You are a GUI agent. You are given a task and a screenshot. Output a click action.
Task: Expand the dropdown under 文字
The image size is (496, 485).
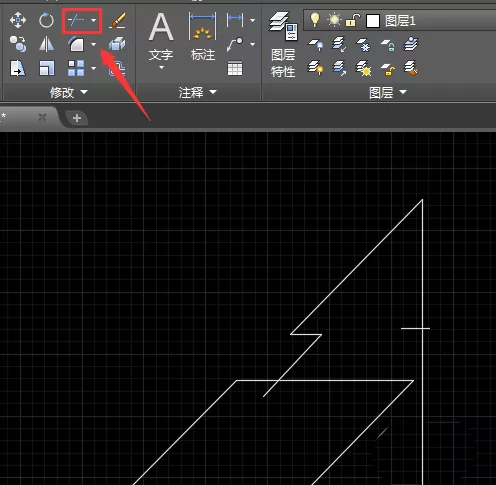pyautogui.click(x=162, y=68)
